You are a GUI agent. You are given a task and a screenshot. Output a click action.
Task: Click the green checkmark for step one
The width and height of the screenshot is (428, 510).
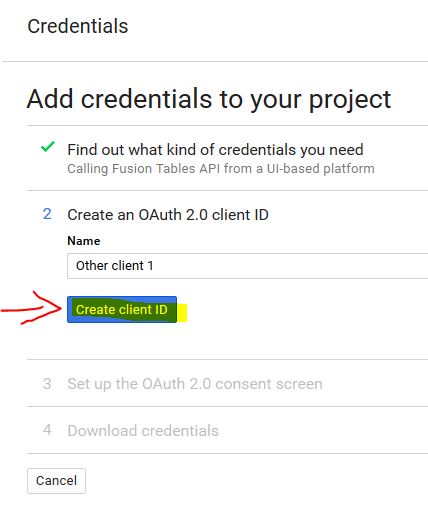(x=47, y=147)
